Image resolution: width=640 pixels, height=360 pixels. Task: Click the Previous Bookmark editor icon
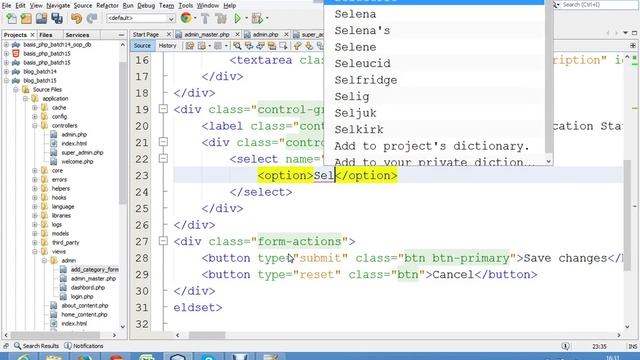tap(298, 46)
